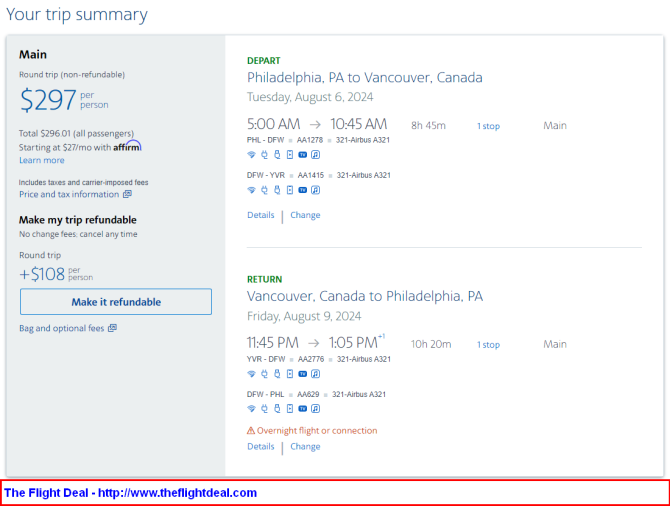
Task: Click the music icon under AA1278
Action: coord(315,155)
